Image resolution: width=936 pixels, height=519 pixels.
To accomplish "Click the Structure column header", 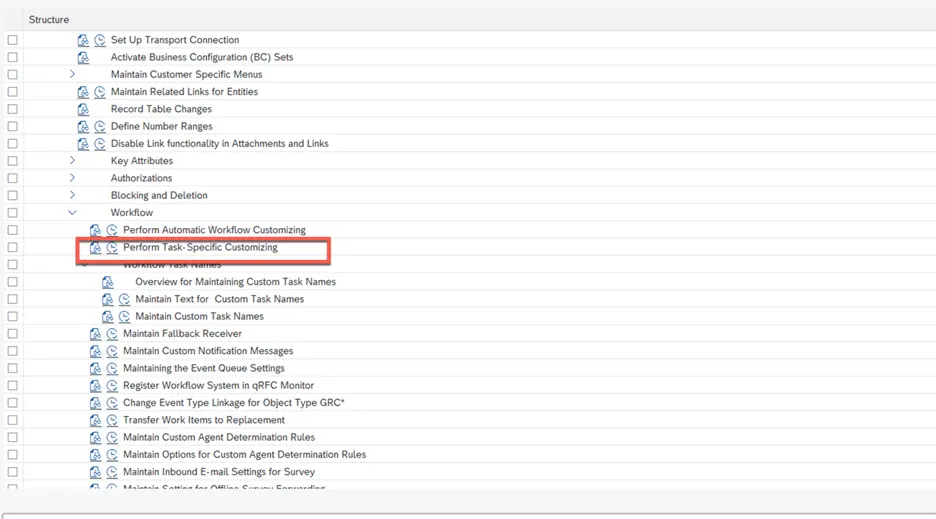I will pyautogui.click(x=49, y=20).
